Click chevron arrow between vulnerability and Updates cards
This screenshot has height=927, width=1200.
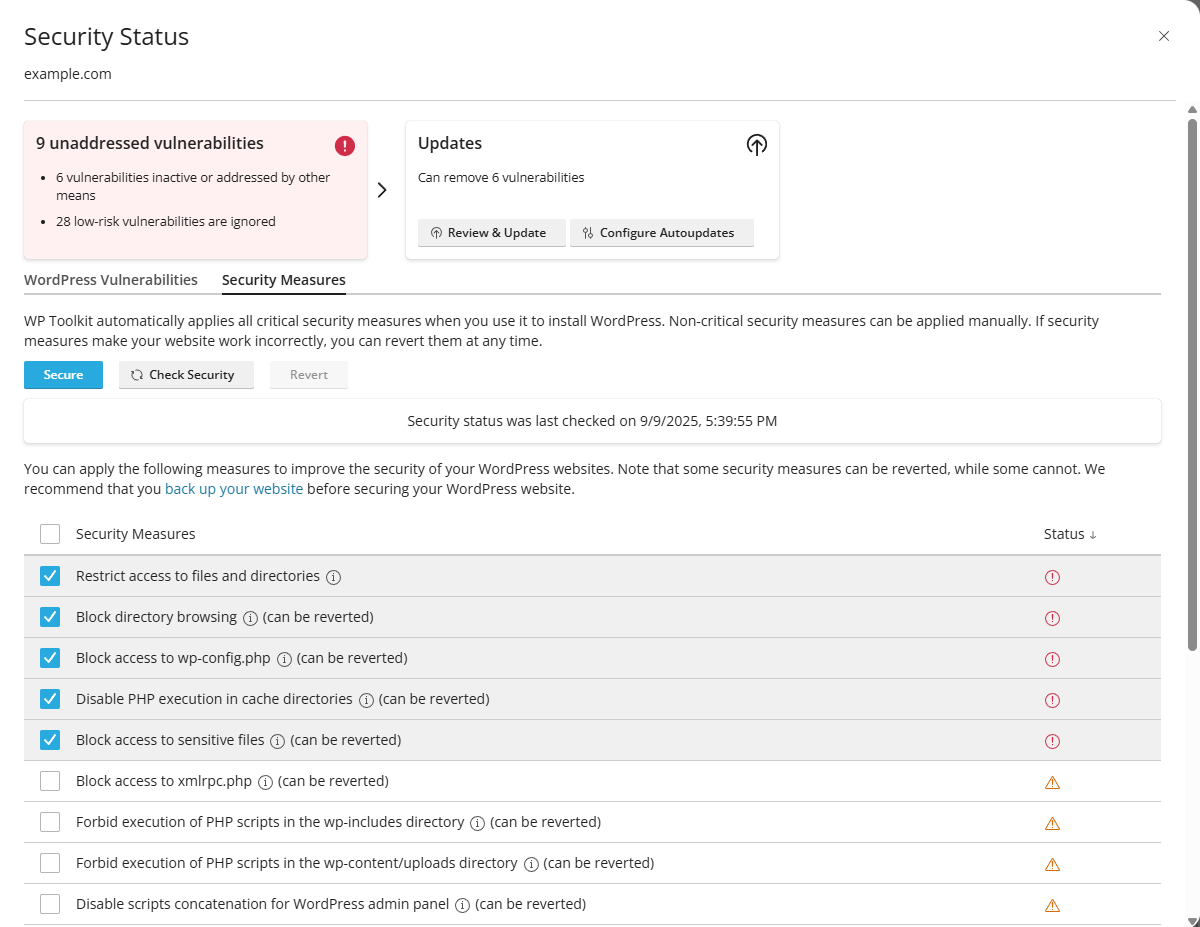pos(382,190)
